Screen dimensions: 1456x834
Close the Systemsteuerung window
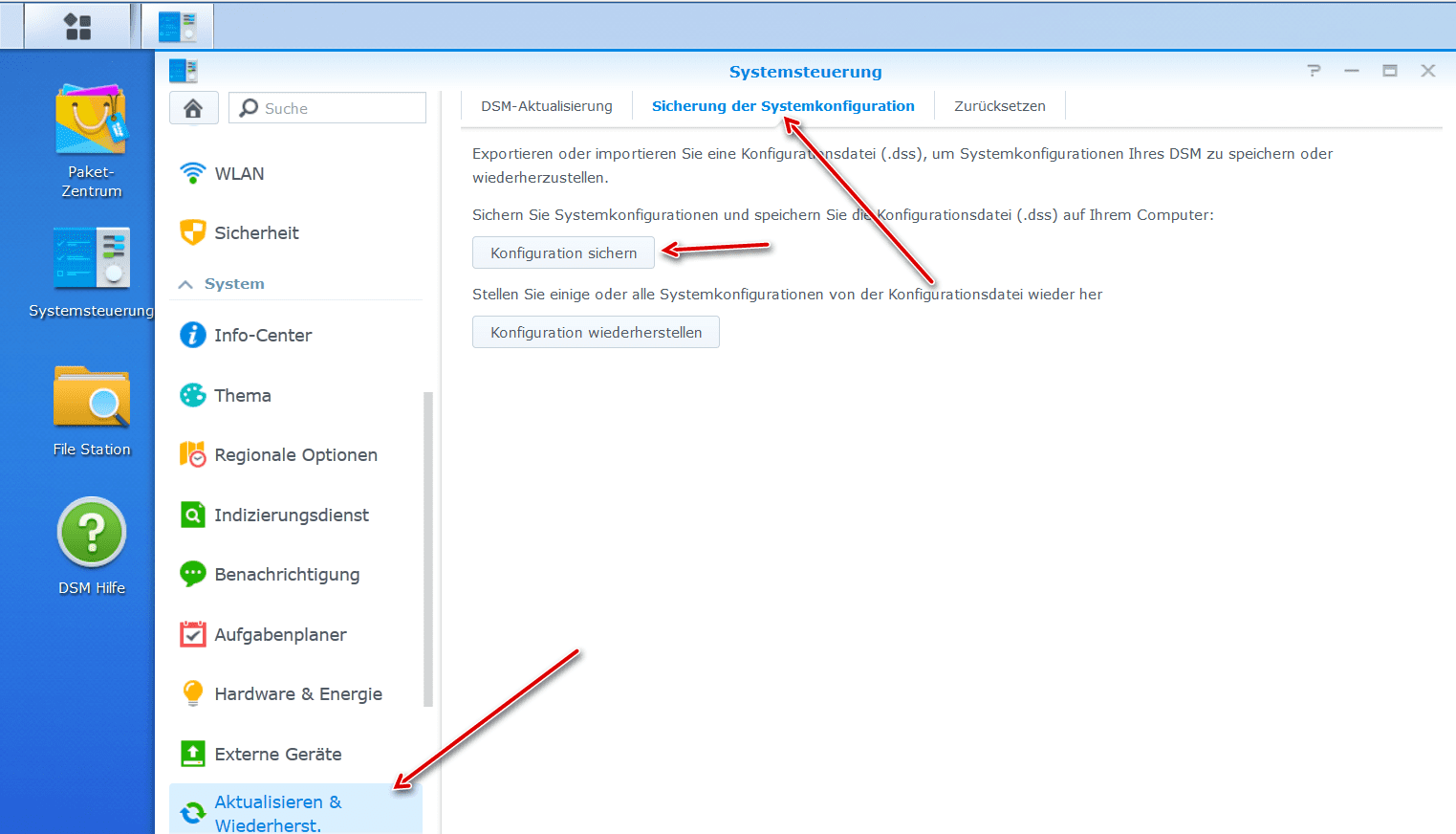(x=1428, y=71)
